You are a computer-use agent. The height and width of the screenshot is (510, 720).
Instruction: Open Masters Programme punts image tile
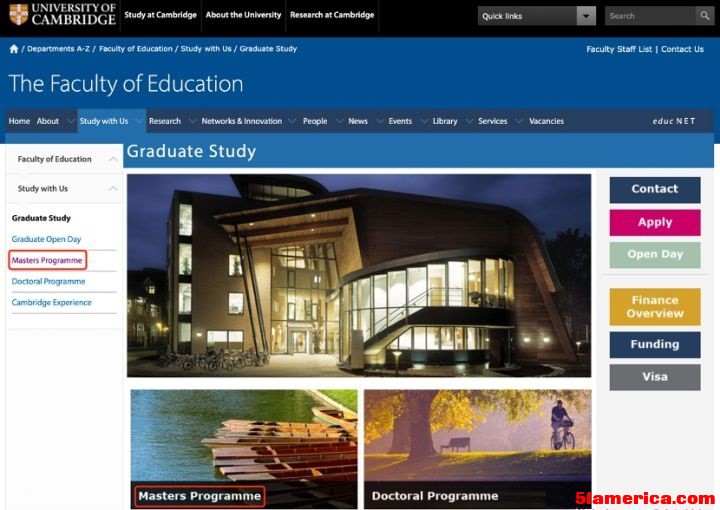(x=244, y=449)
